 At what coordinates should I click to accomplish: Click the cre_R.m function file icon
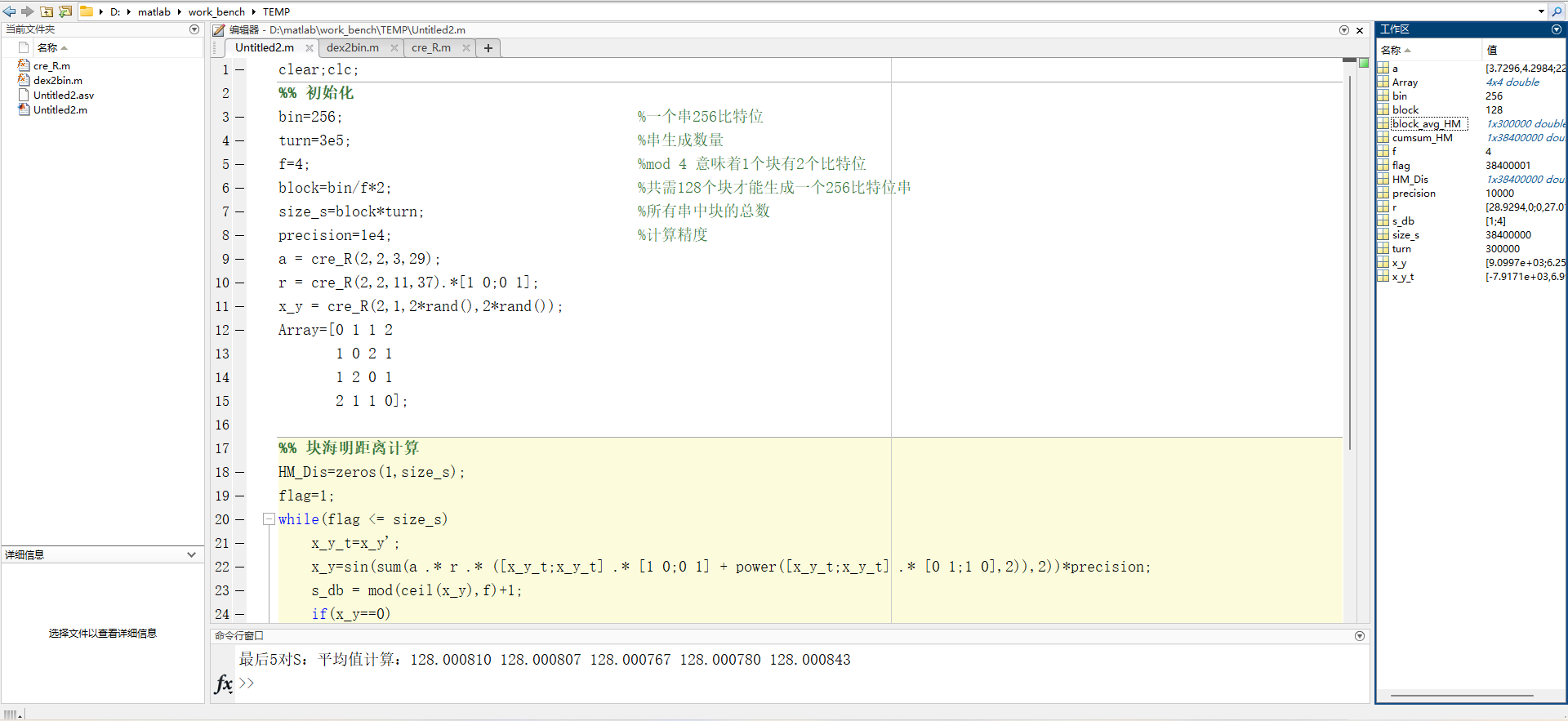pyautogui.click(x=24, y=65)
